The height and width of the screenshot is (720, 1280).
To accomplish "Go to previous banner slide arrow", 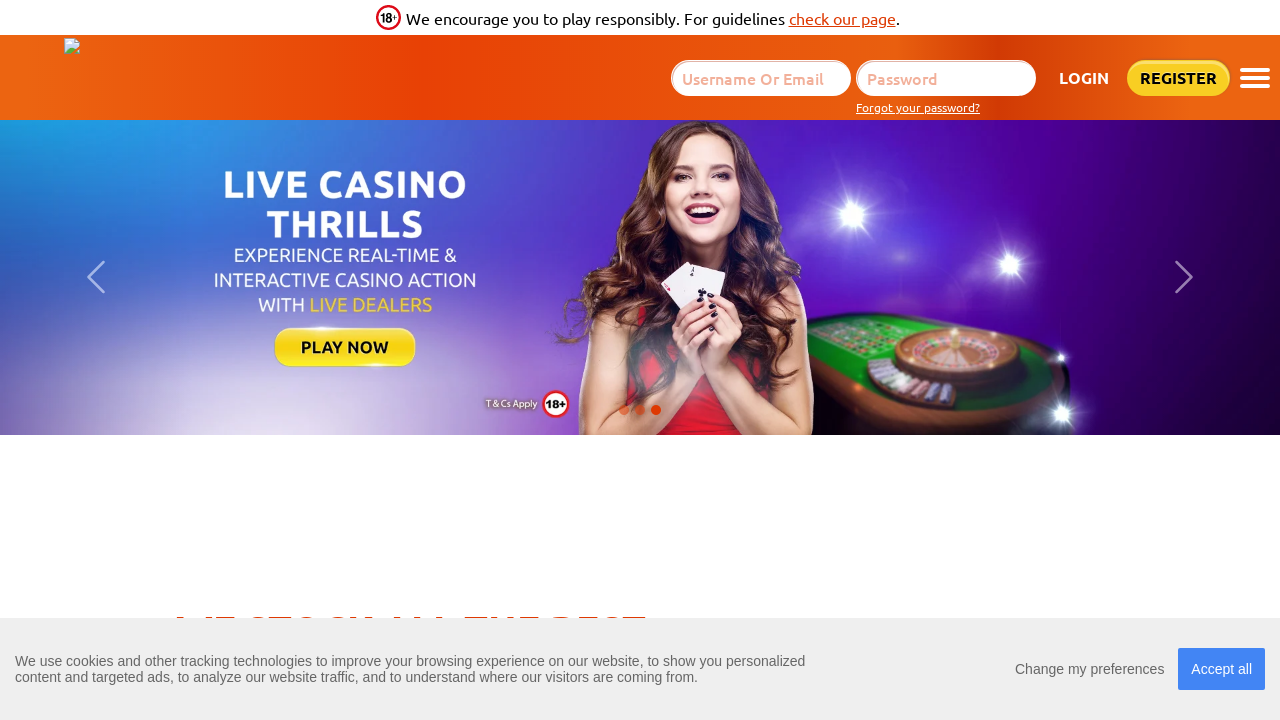I will pyautogui.click(x=96, y=277).
